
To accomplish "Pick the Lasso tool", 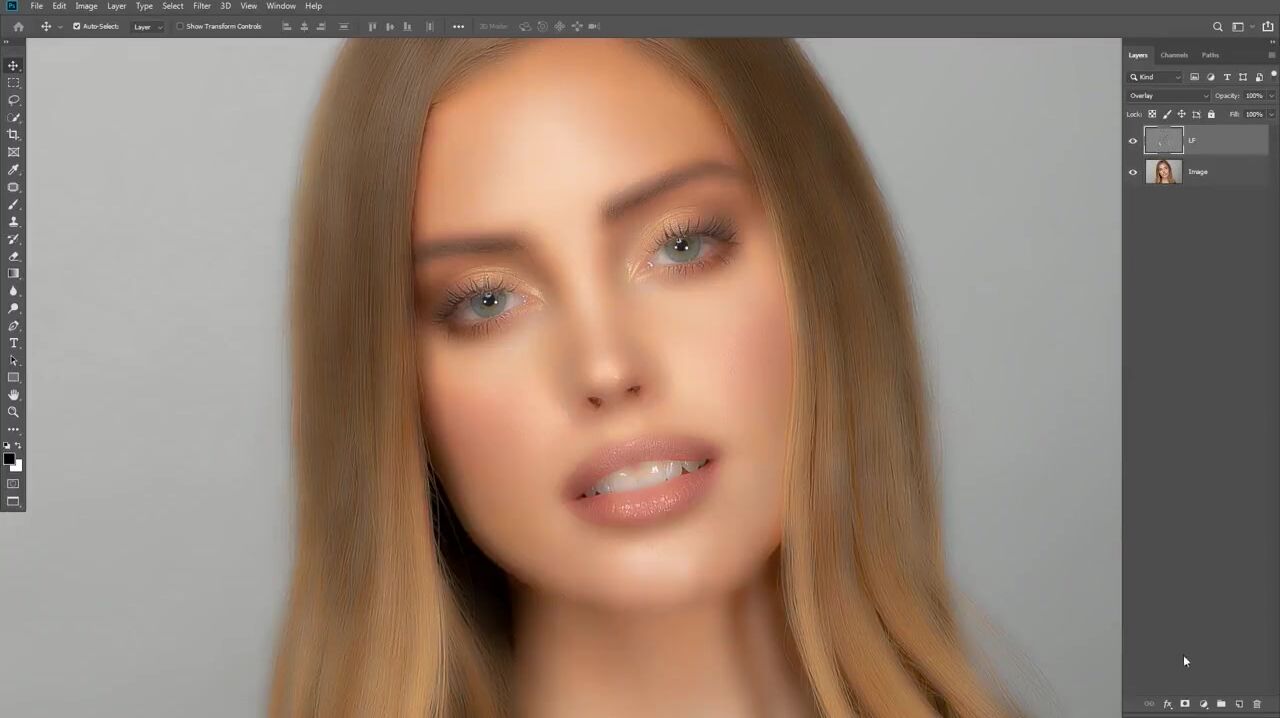I will click(x=14, y=100).
